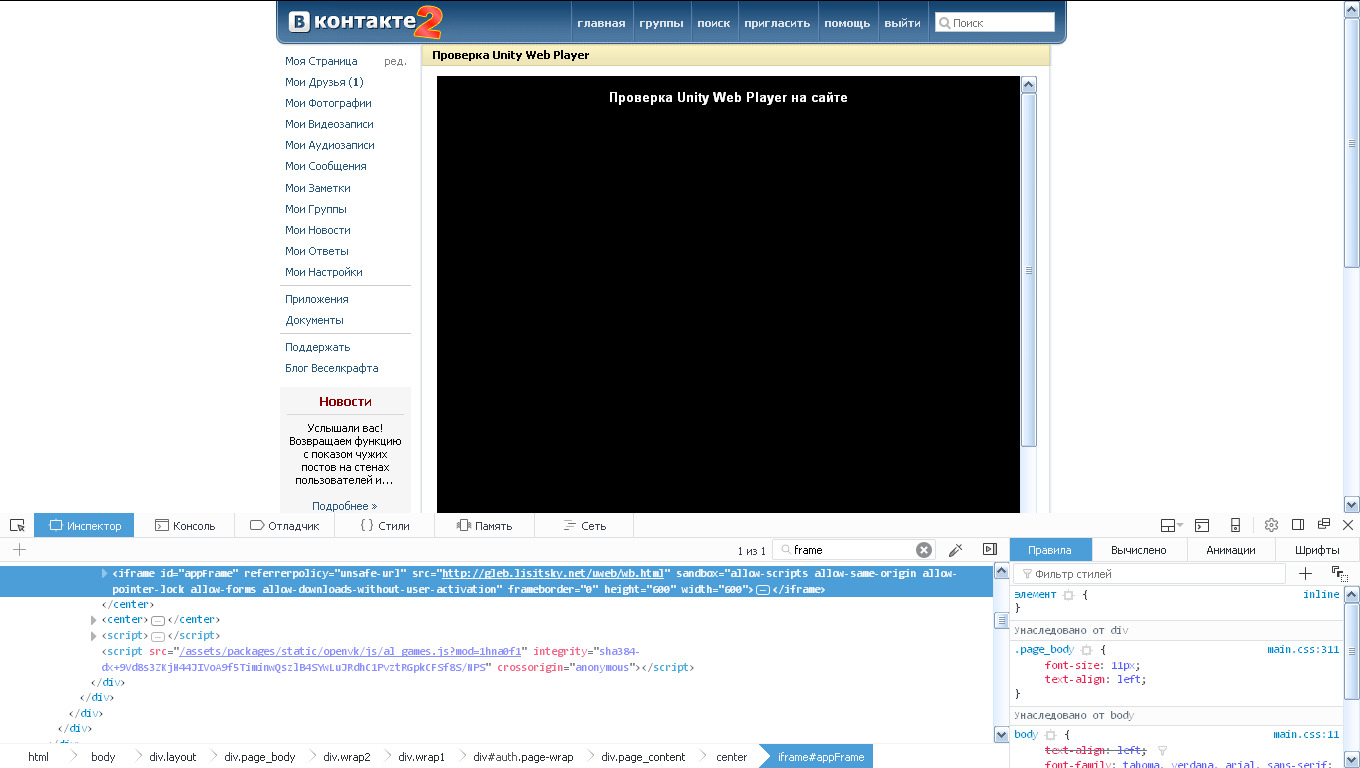Add a new node with the plus icon in the markup toolbar
This screenshot has width=1360, height=768.
pos(19,549)
